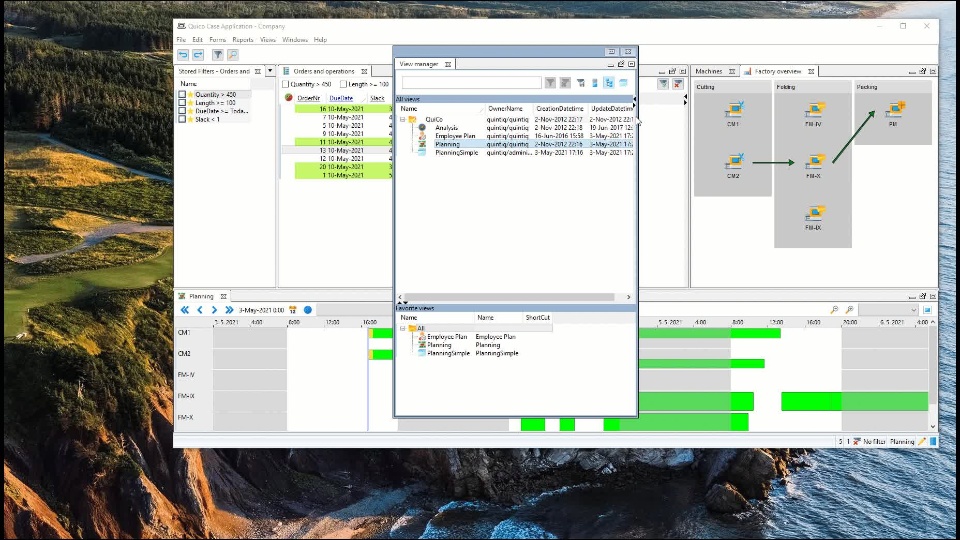Open the dropdown combo box in Planning toolbar

pyautogui.click(x=888, y=310)
